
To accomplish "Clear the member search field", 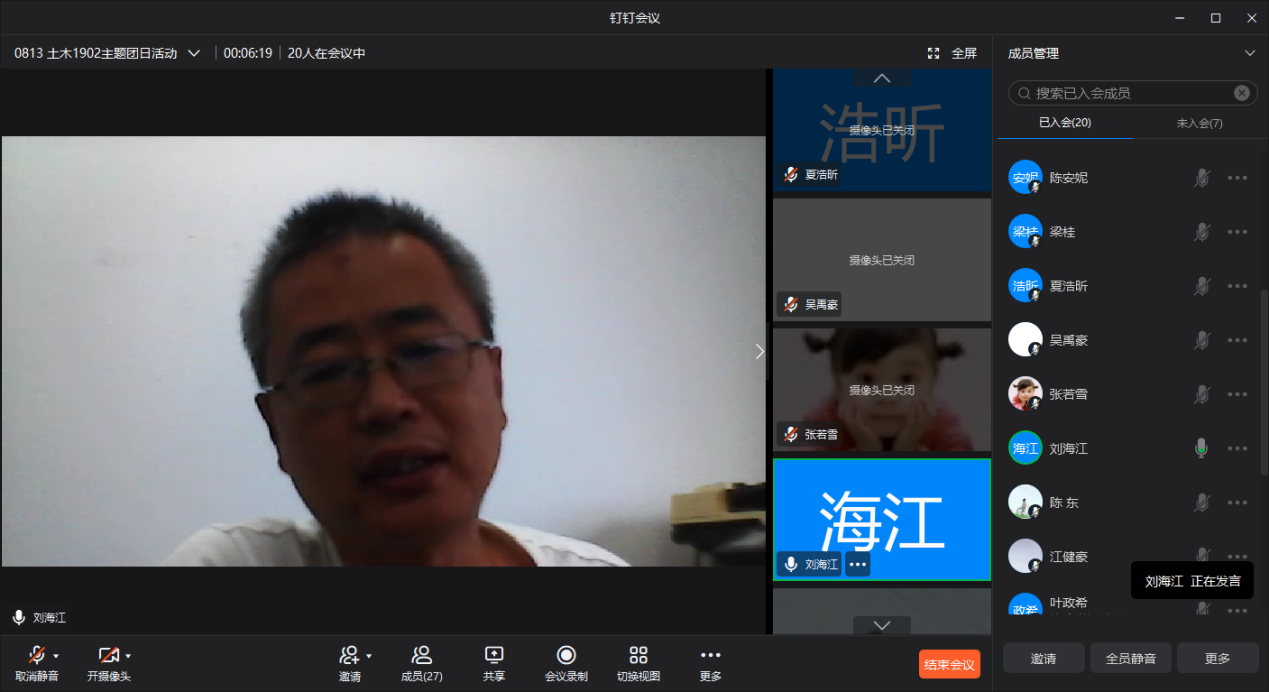I will point(1241,93).
